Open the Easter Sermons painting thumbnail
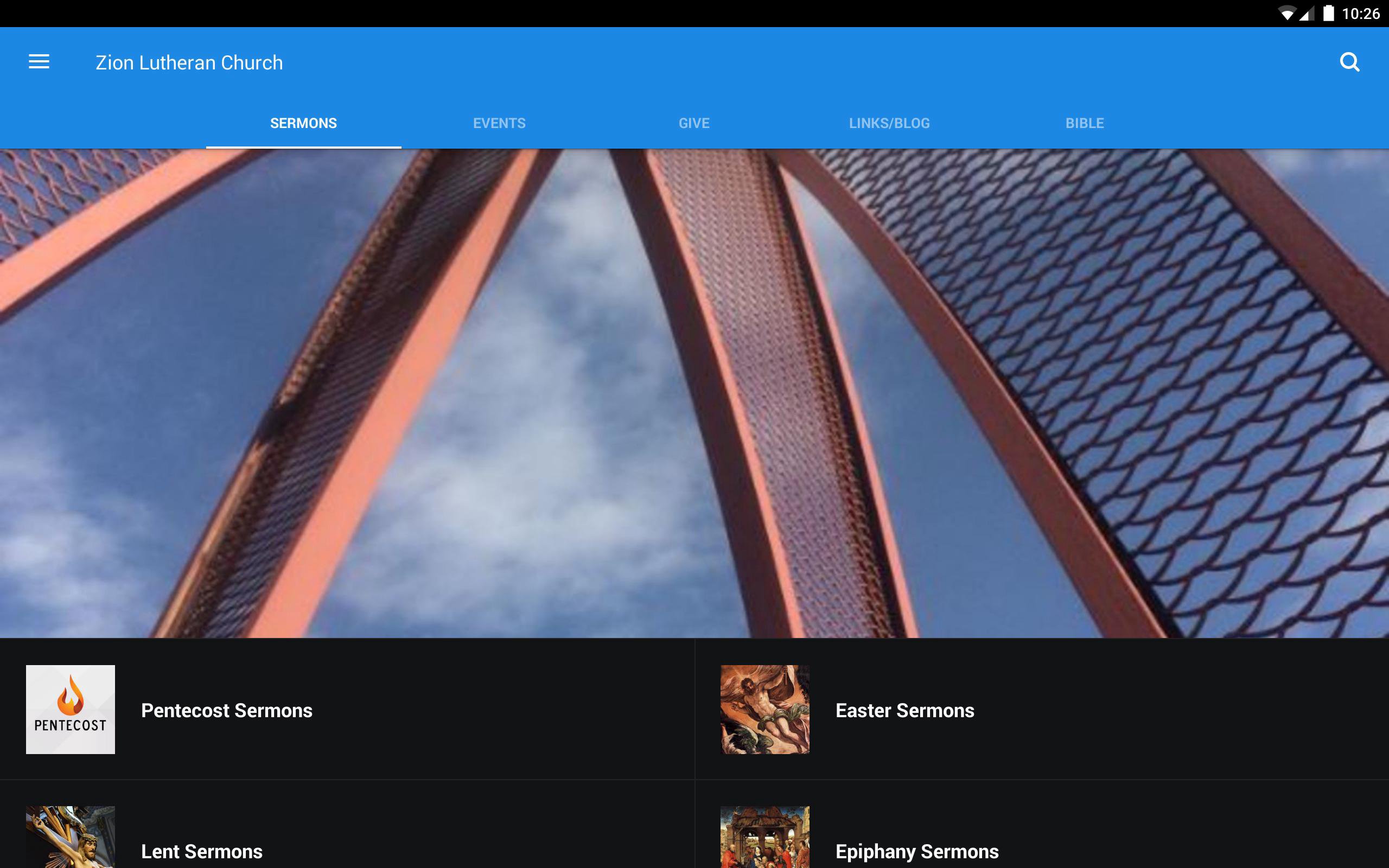1389x868 pixels. tap(764, 709)
